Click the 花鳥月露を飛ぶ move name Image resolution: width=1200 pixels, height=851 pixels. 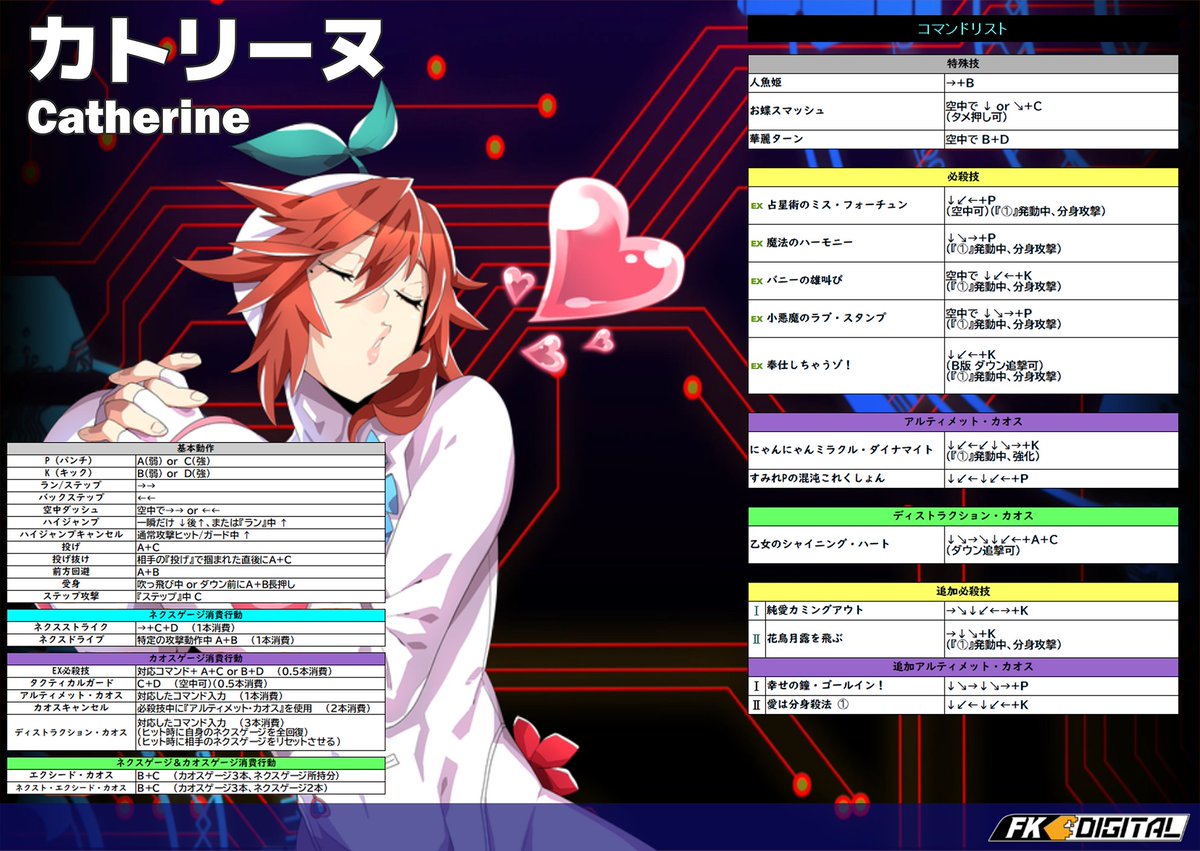tap(803, 638)
